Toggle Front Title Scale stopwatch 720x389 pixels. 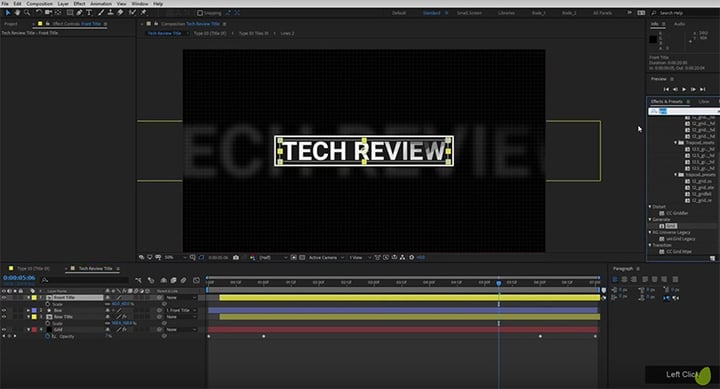48,304
